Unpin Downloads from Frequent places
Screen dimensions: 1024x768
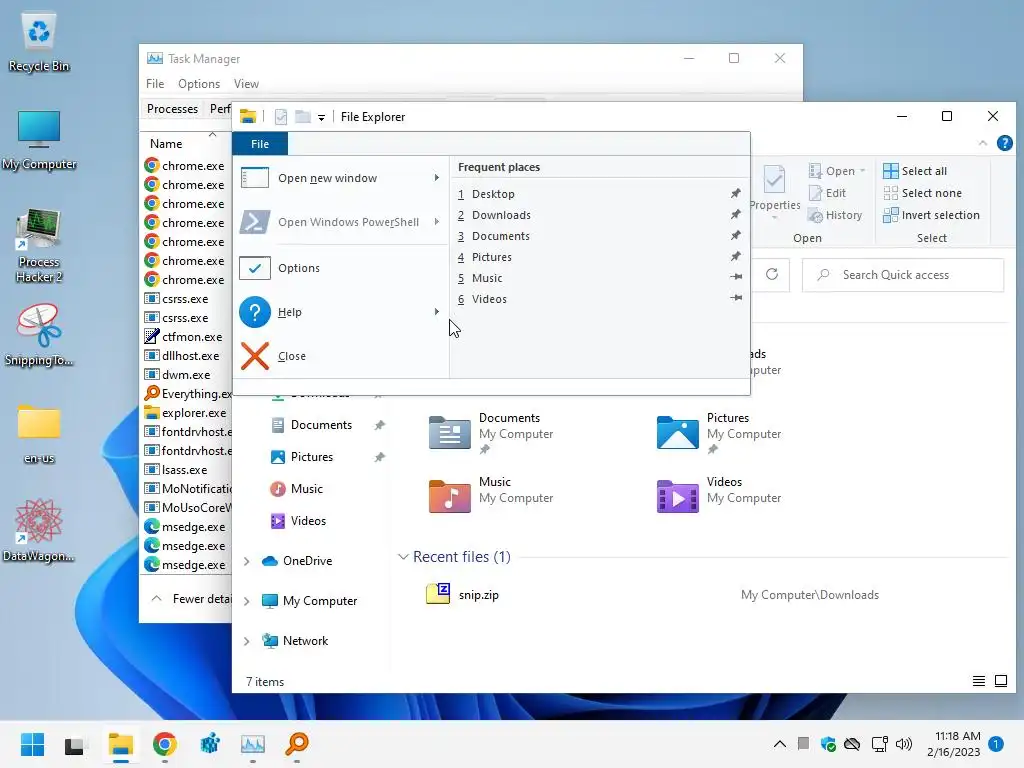click(736, 214)
